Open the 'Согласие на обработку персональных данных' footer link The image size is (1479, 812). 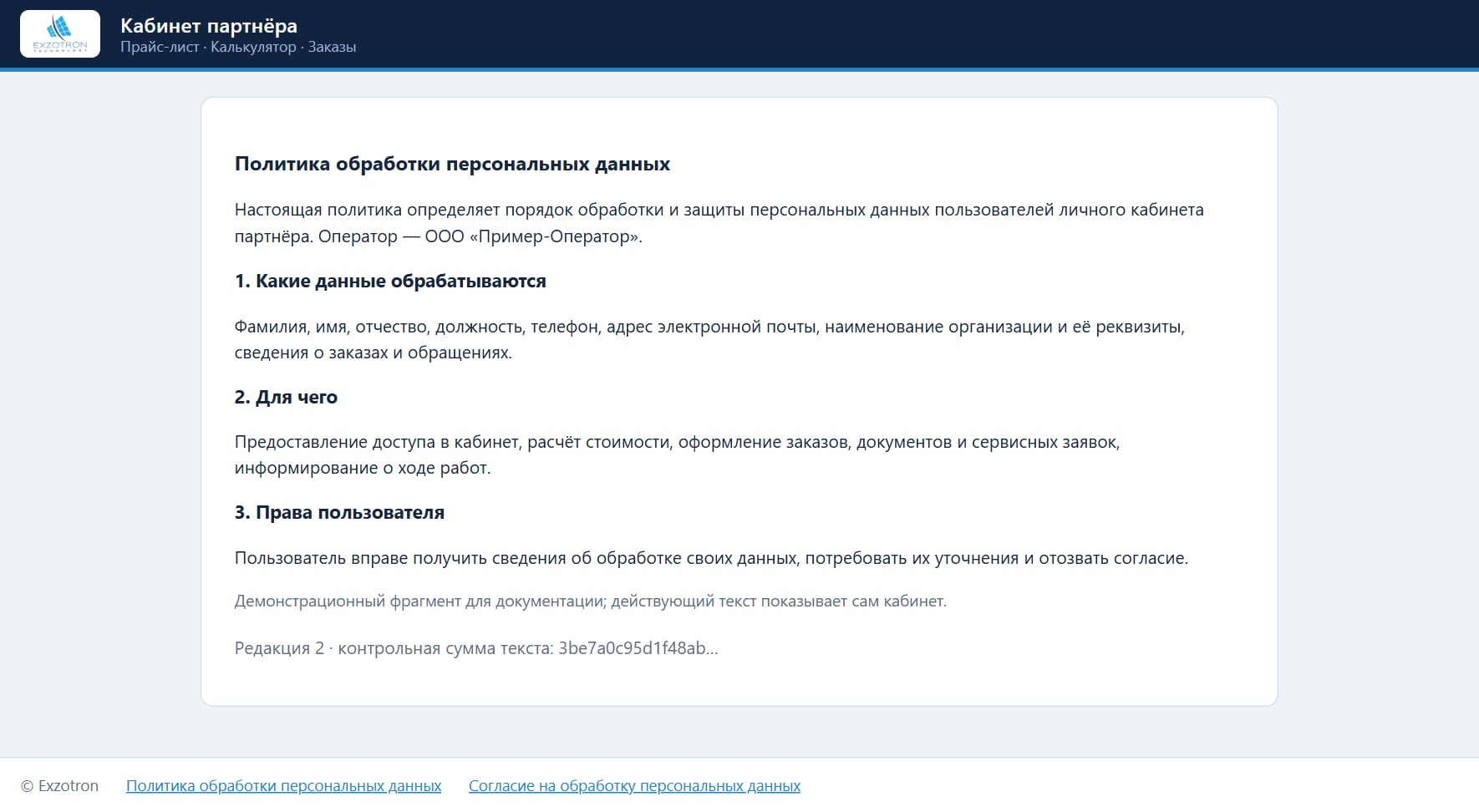coord(634,786)
